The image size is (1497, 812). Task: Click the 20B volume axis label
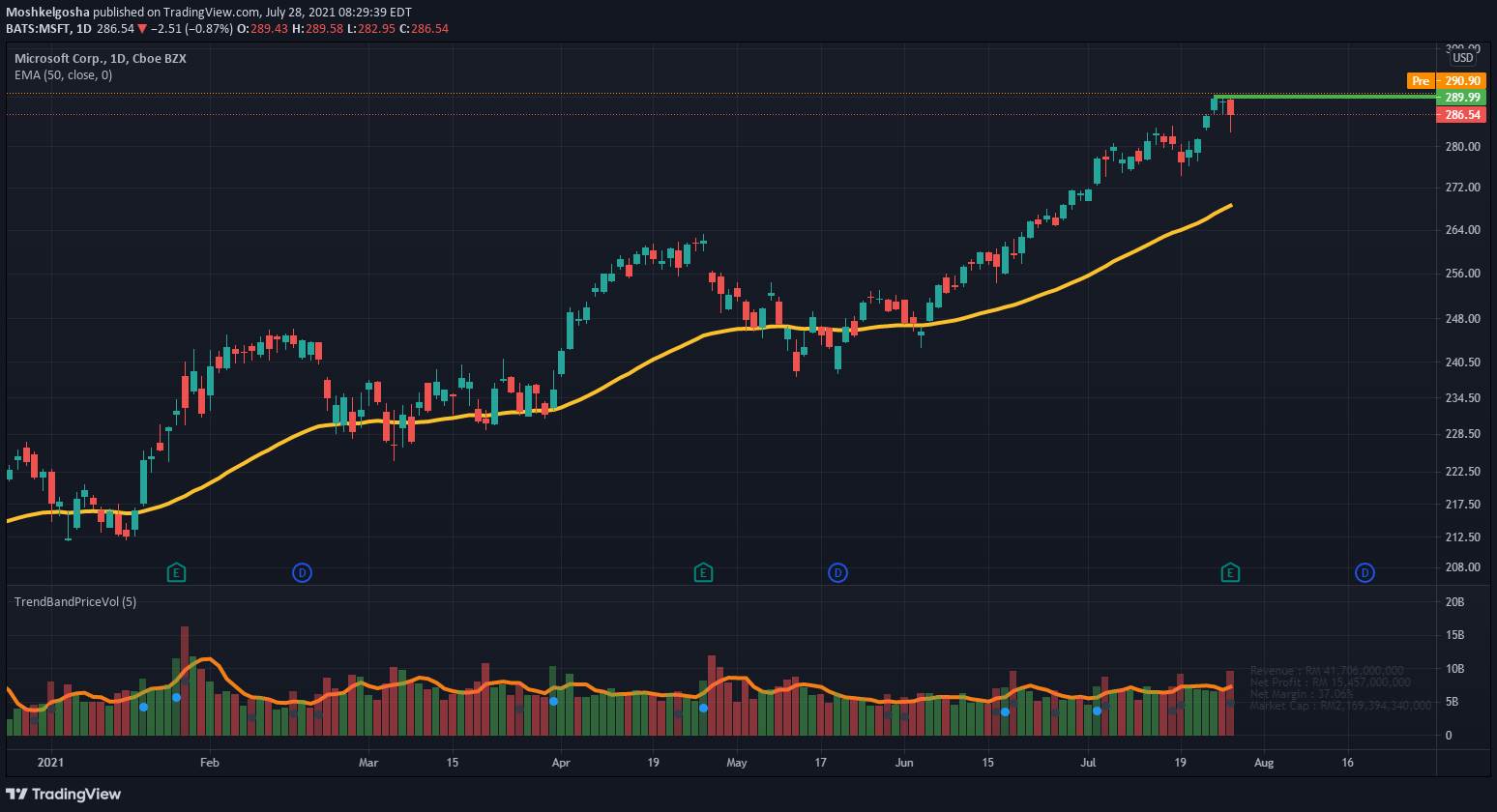click(1454, 602)
